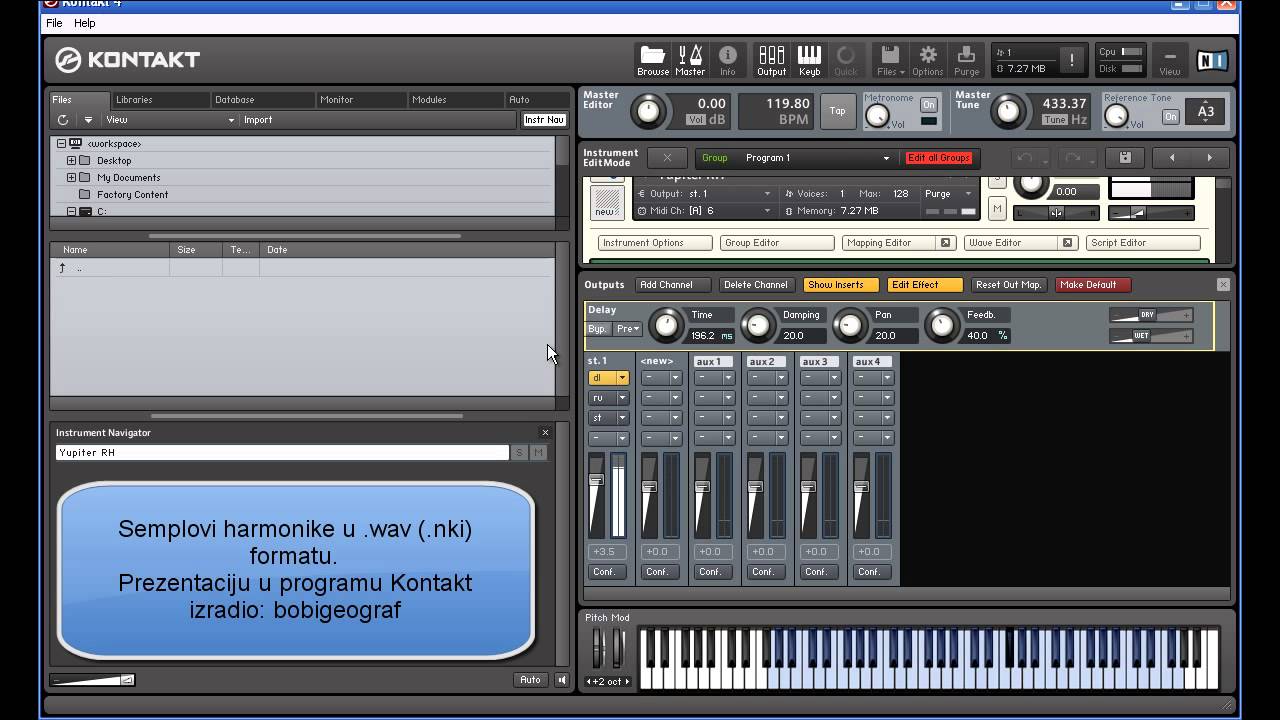
Task: Show the on-screen Keyboard via Keyb icon
Action: coord(809,60)
